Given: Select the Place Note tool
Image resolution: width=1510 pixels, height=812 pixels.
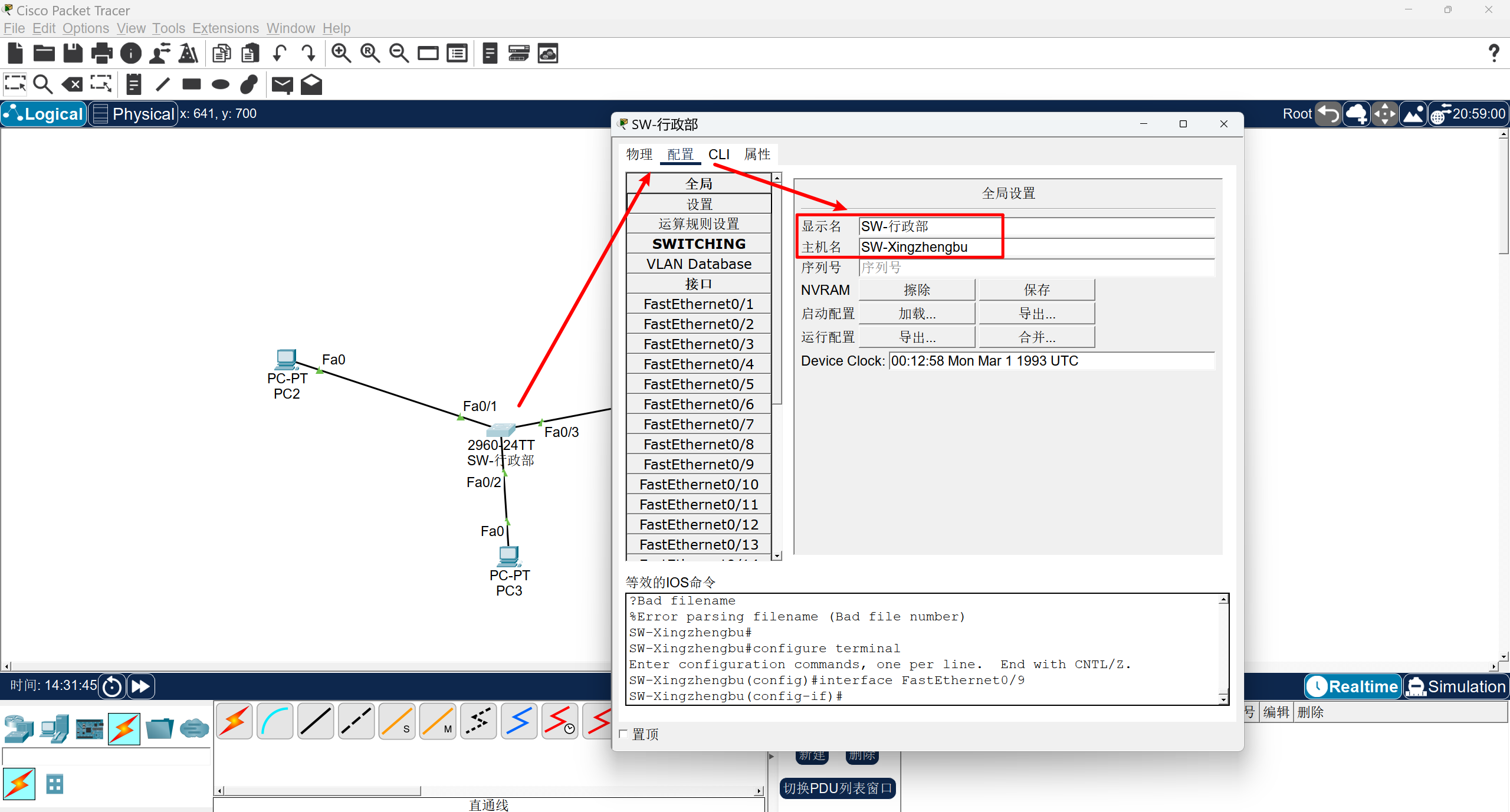Looking at the screenshot, I should (134, 84).
